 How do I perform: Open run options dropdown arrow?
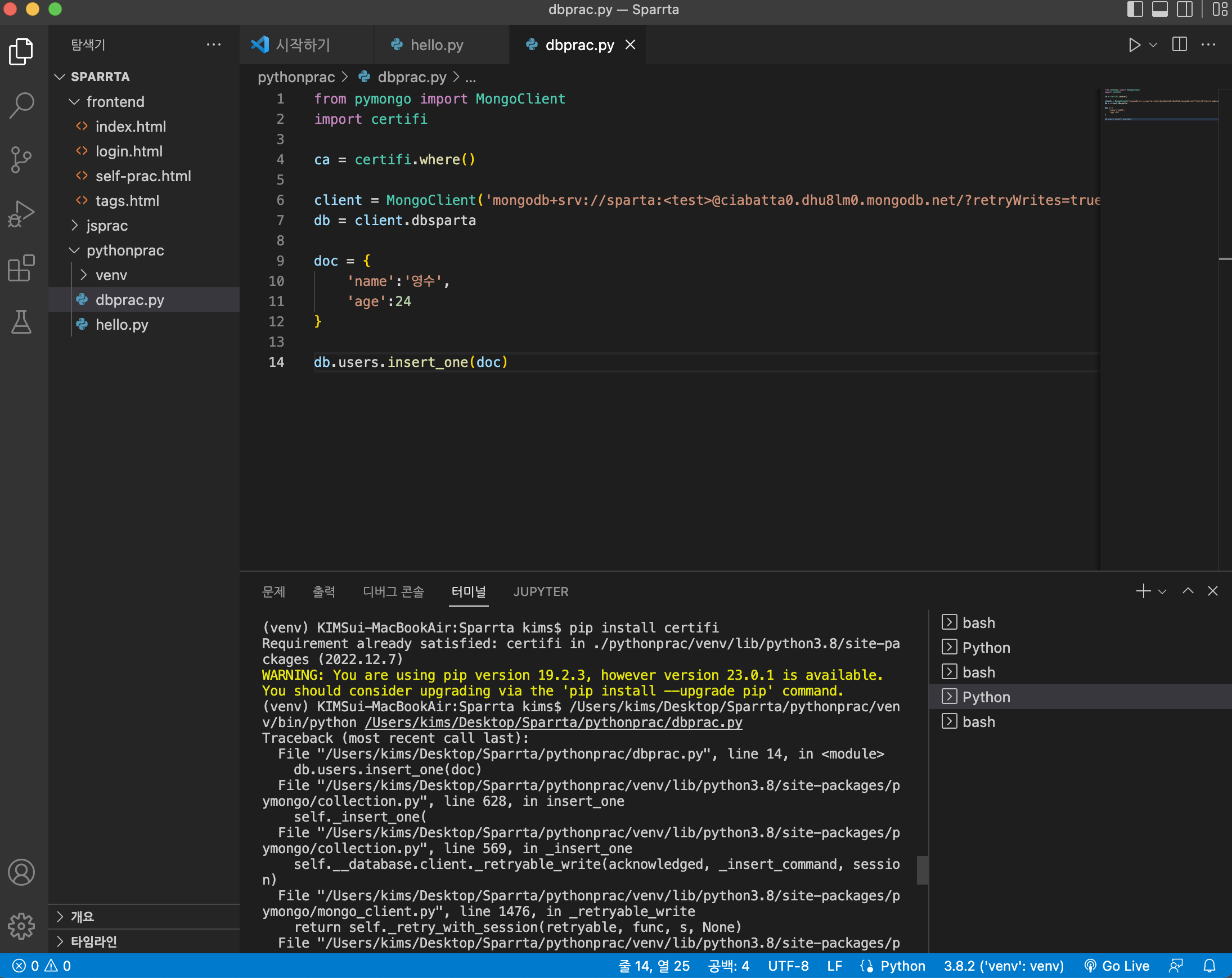pos(1153,45)
